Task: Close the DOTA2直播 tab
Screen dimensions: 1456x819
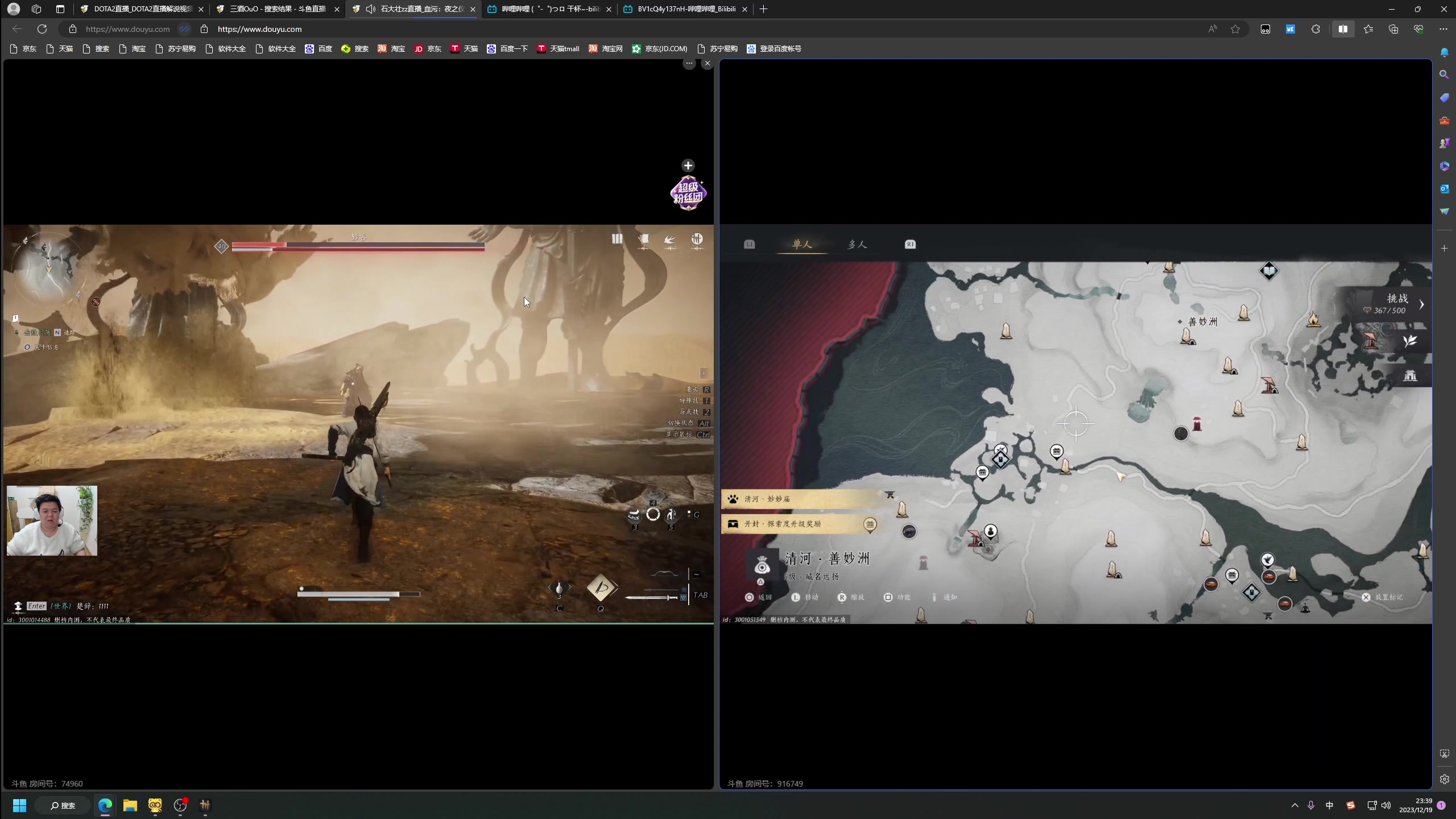Action: (201, 9)
